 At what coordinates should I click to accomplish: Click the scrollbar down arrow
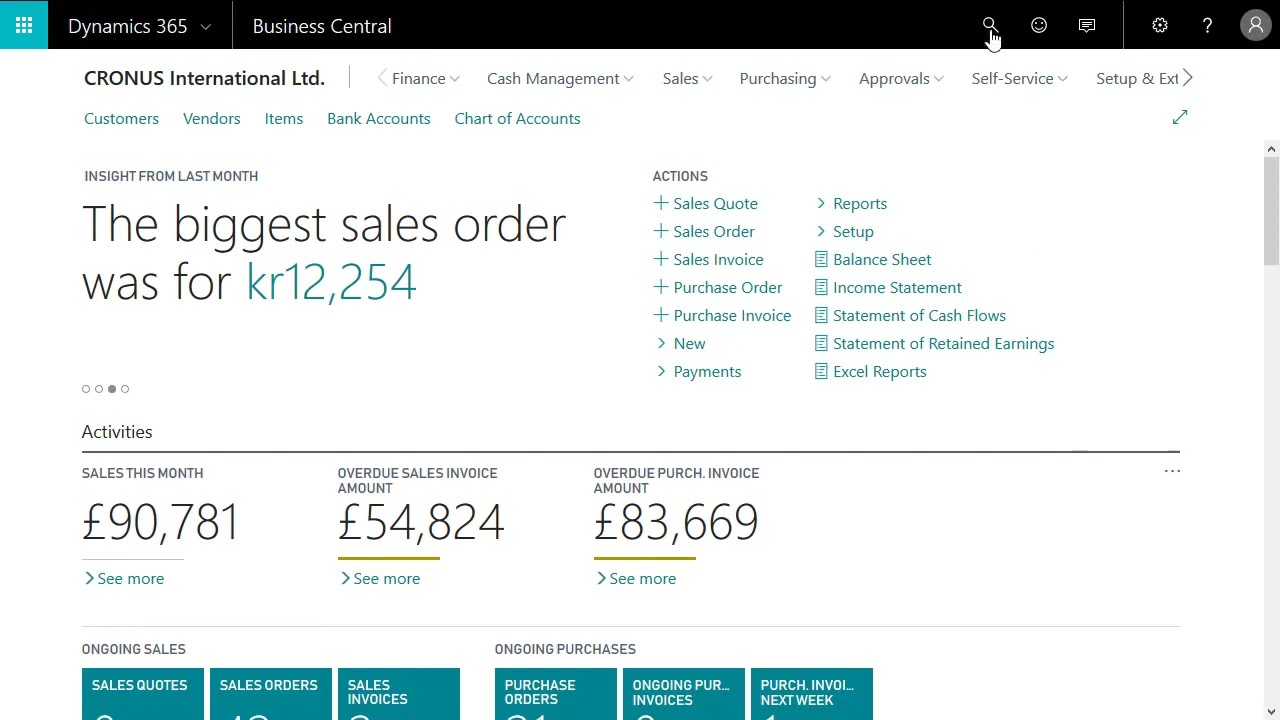(x=1271, y=711)
